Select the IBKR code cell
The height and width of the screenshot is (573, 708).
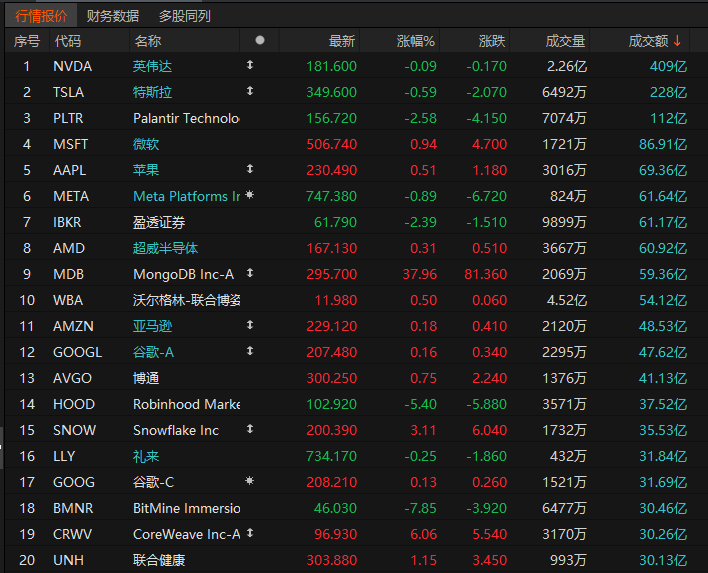pyautogui.click(x=67, y=223)
